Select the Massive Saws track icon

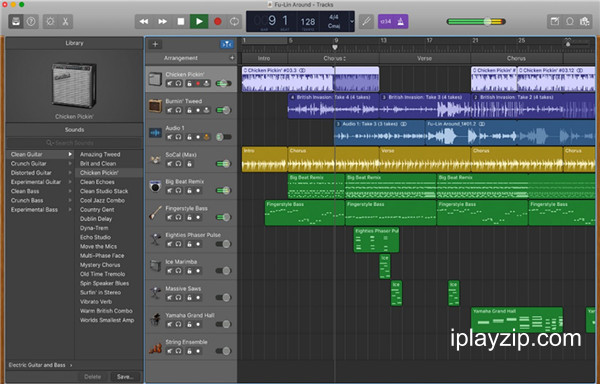[155, 293]
